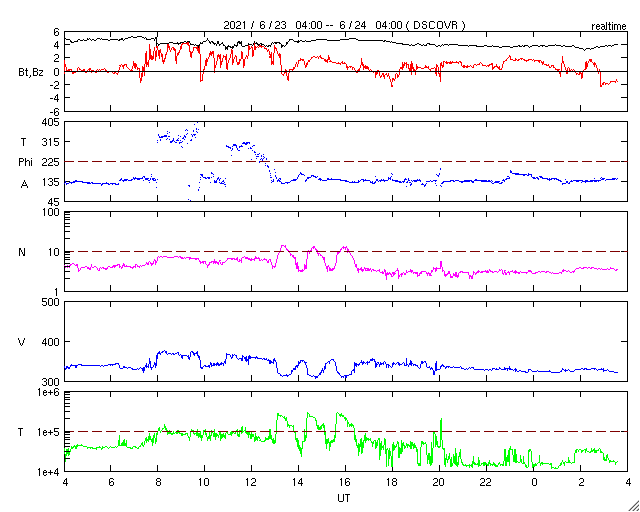Click the "22" hour tick on UT axis
Viewport: 640px width, 512px height.
pyautogui.click(x=486, y=483)
